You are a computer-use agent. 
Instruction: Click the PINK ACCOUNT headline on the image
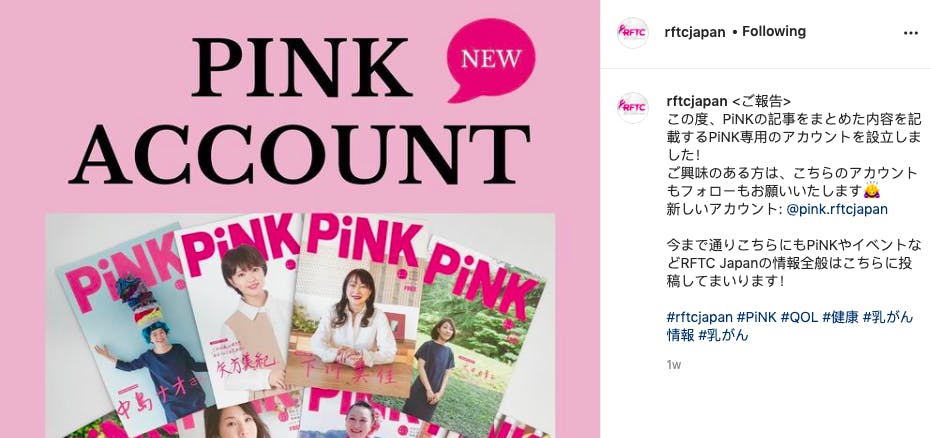point(300,110)
